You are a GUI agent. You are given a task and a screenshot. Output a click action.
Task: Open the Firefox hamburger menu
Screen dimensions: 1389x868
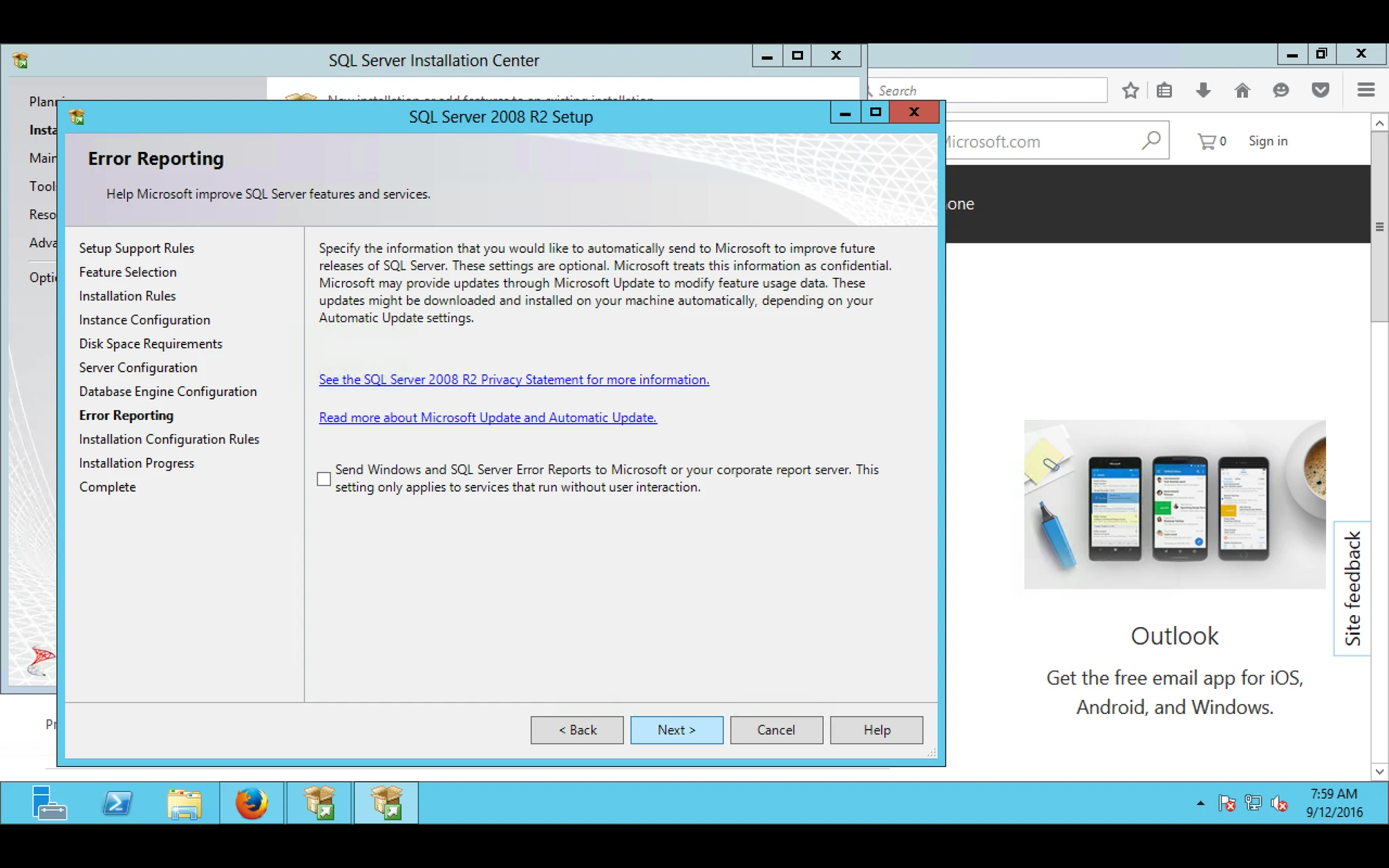pos(1366,90)
